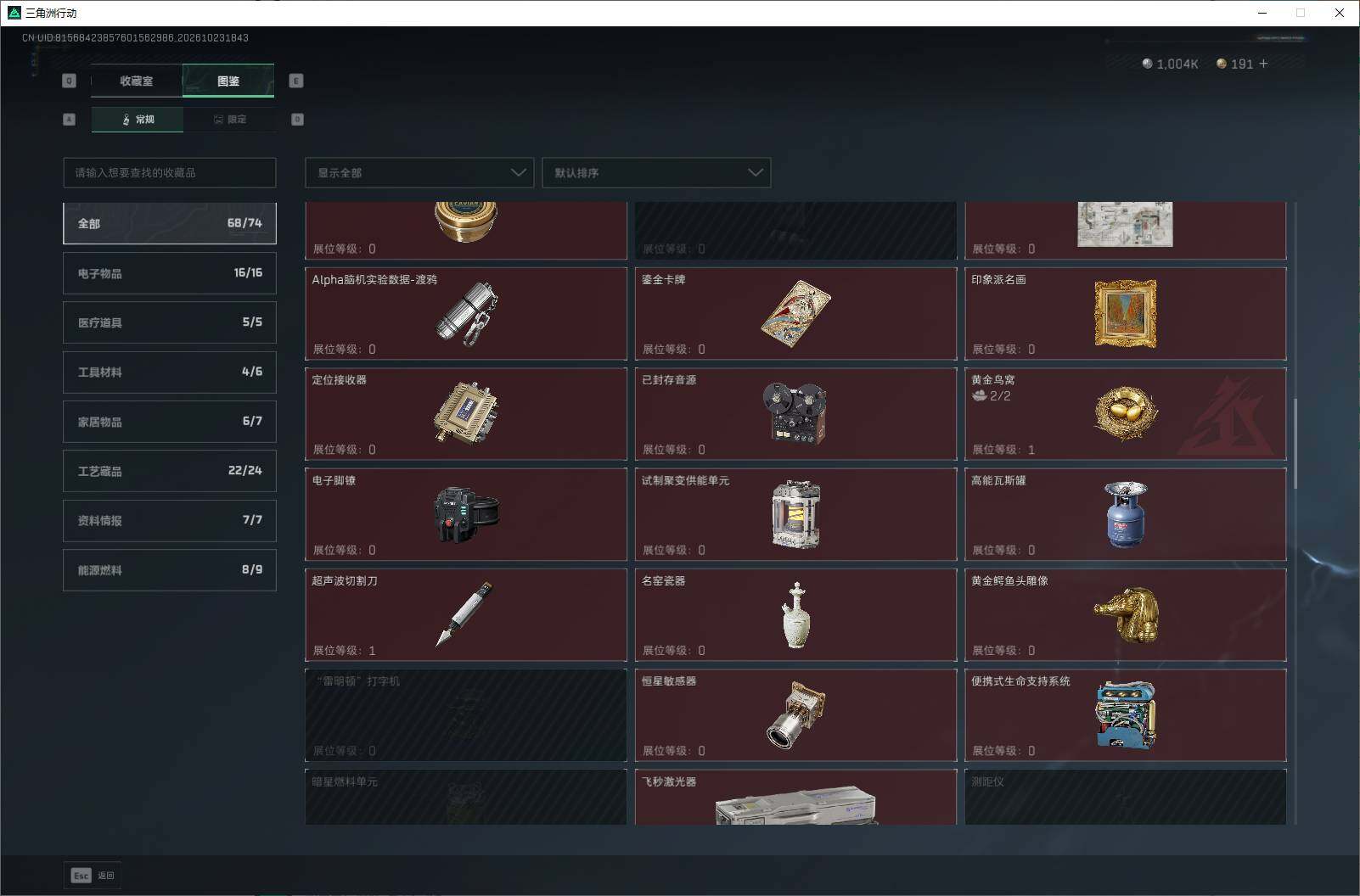Click the 已封存音源 tape recorder icon
Image resolution: width=1360 pixels, height=896 pixels.
pos(795,413)
